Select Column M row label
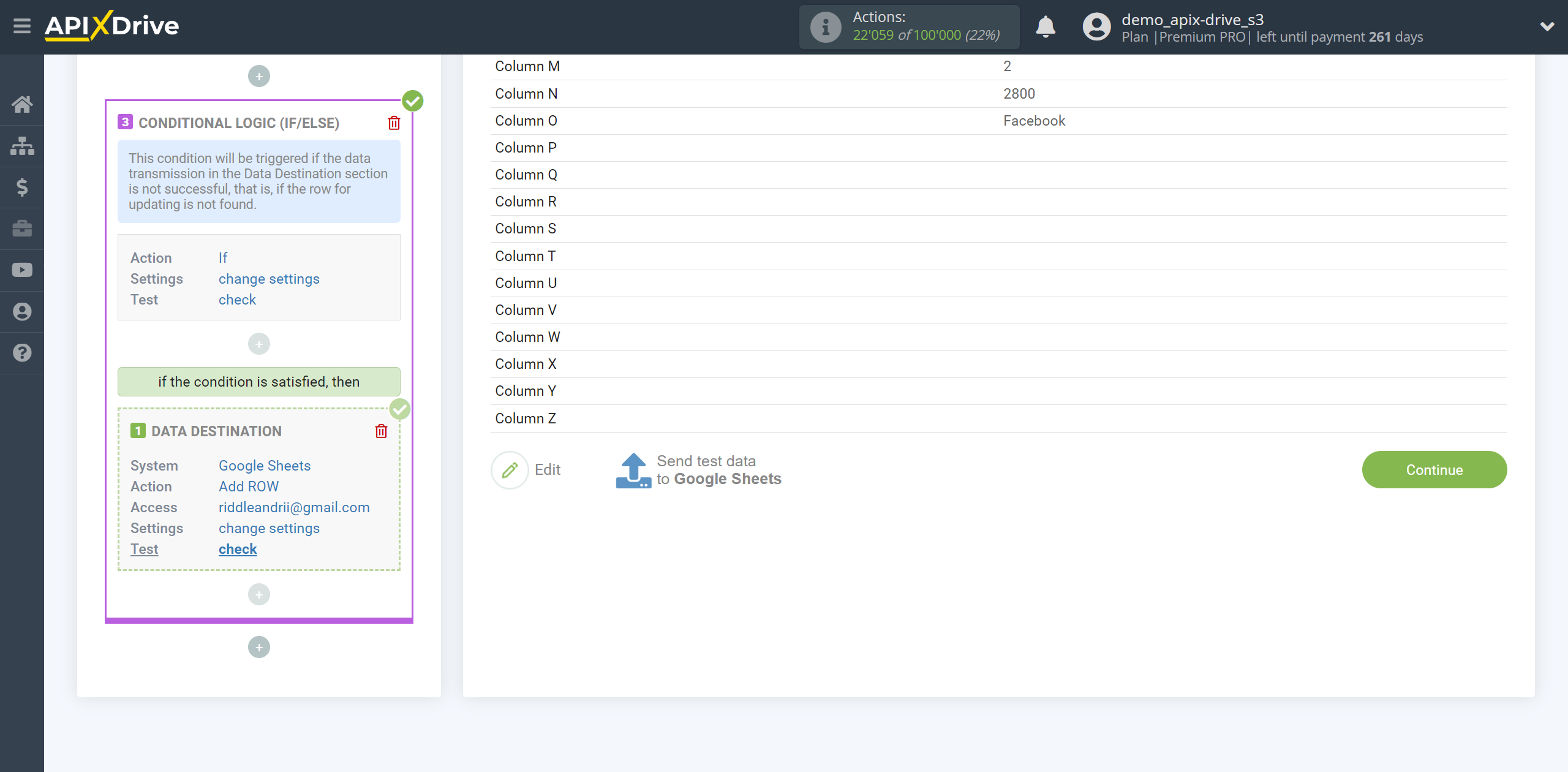The image size is (1568, 772). click(527, 66)
